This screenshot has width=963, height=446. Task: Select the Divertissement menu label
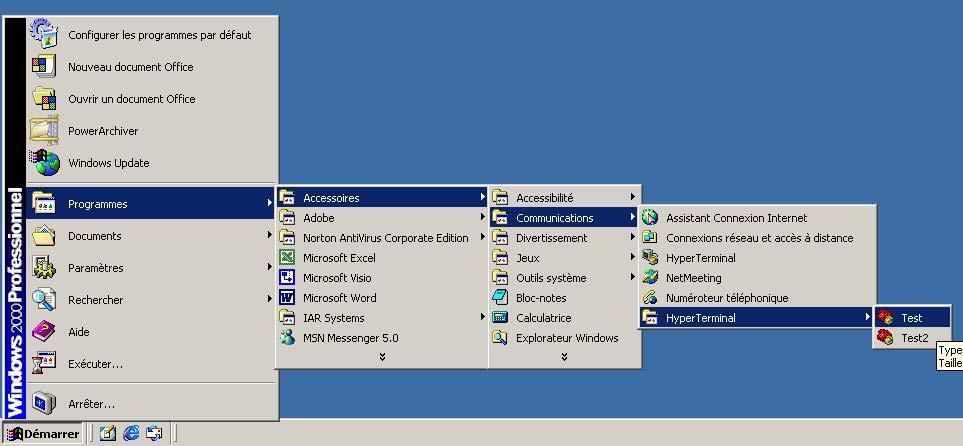point(552,238)
